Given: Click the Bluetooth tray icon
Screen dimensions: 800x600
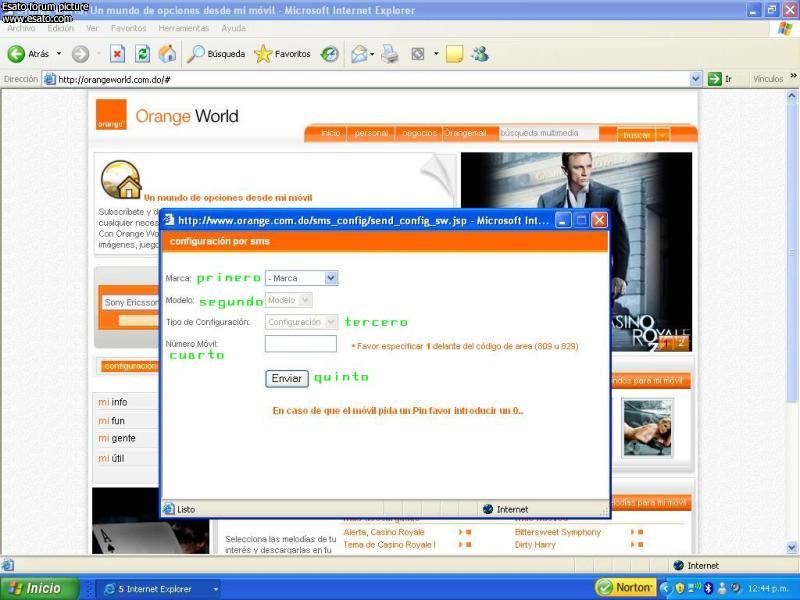Looking at the screenshot, I should [708, 588].
